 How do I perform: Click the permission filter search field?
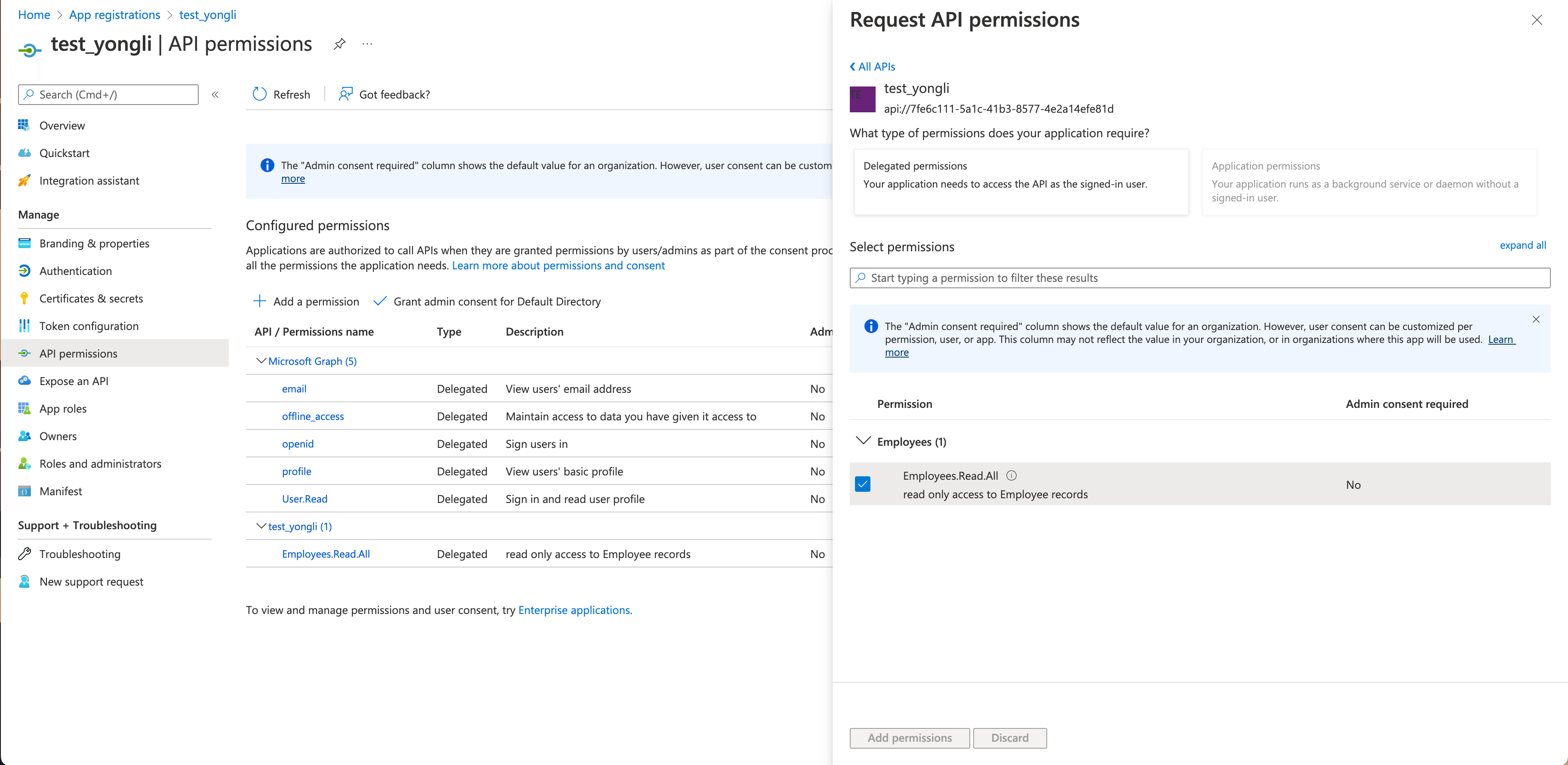(1199, 278)
